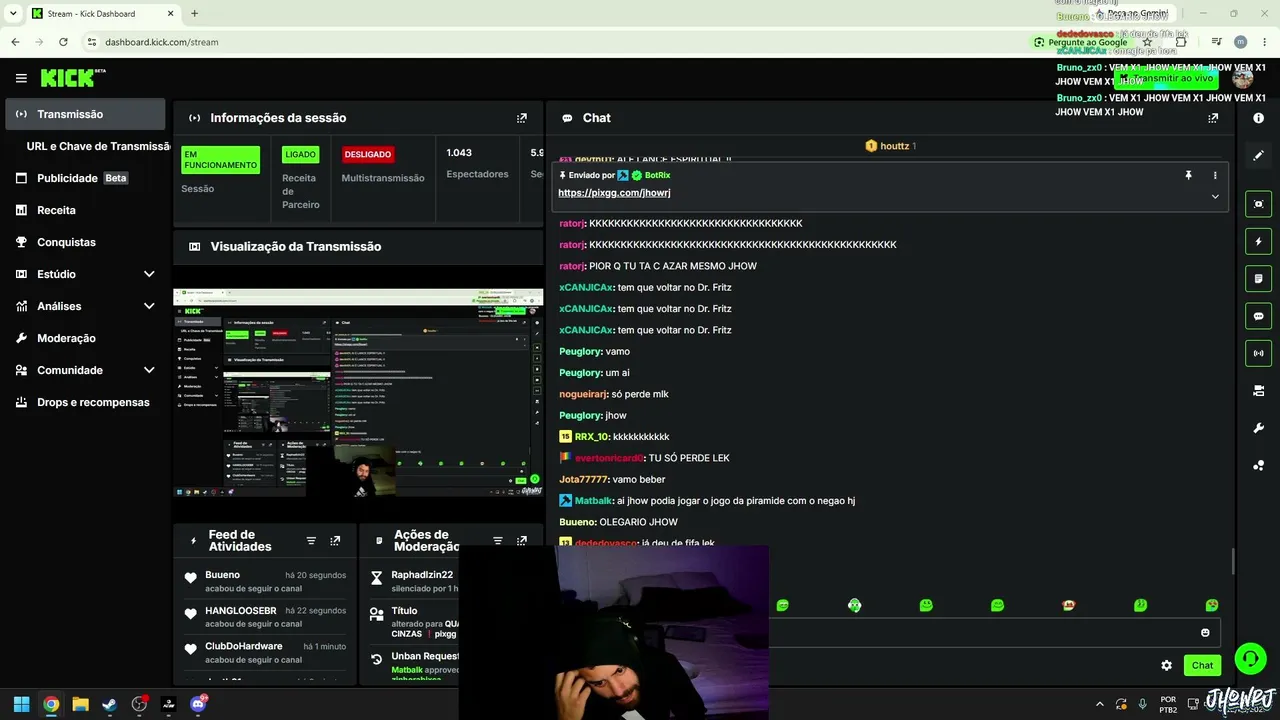Reload the browser page
1280x720 pixels.
(x=63, y=42)
